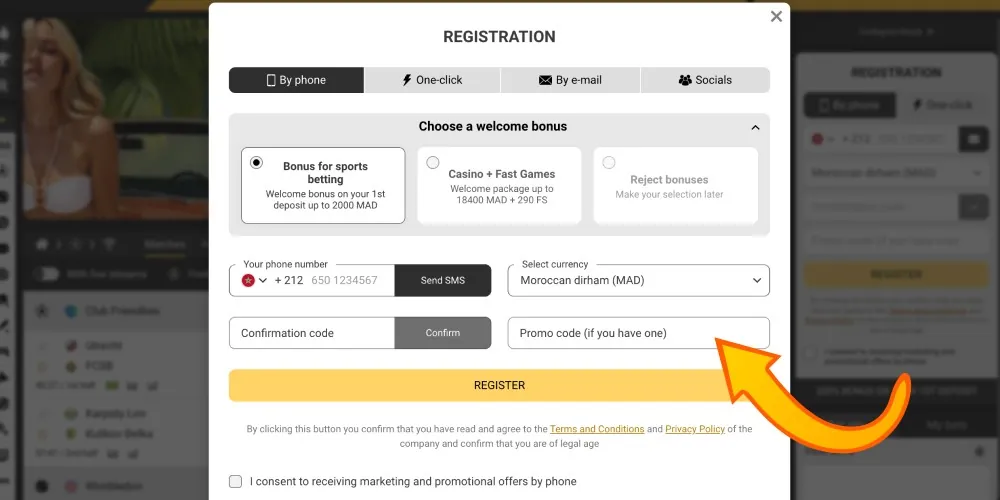Screen dimensions: 1000x500
Task: Select Bonus for sports betting radio
Action: point(257,163)
